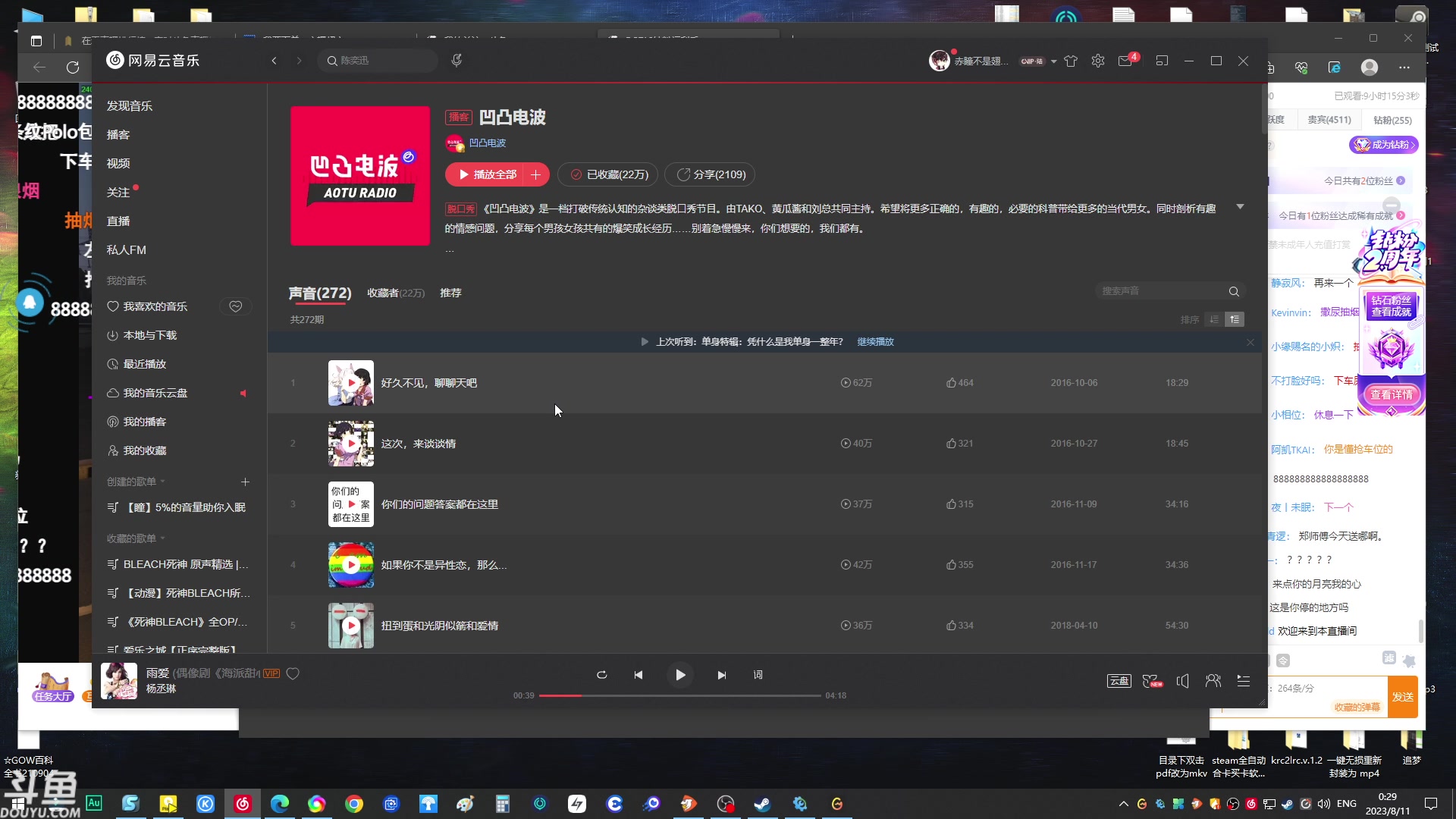Screen dimensions: 1456x819
Task: Switch to 推荐 tab
Action: [x=450, y=293]
